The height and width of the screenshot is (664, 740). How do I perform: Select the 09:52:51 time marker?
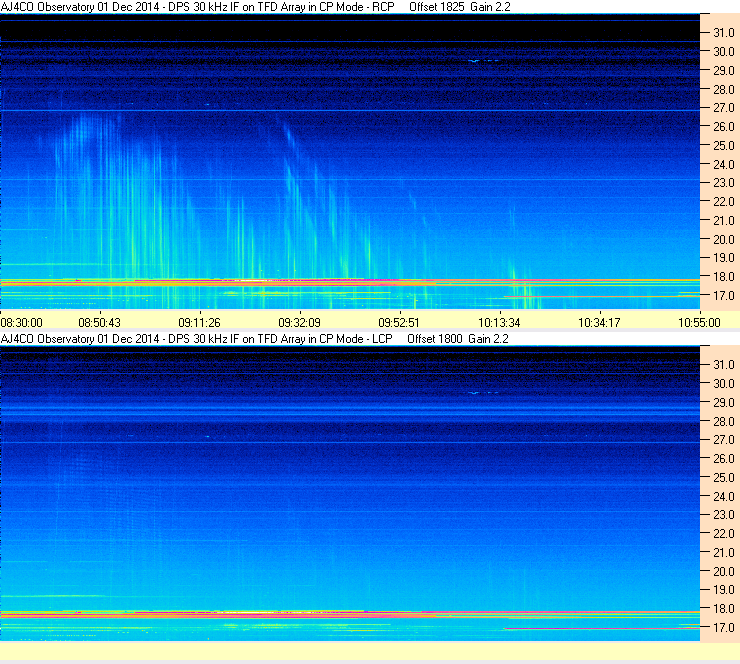[398, 322]
